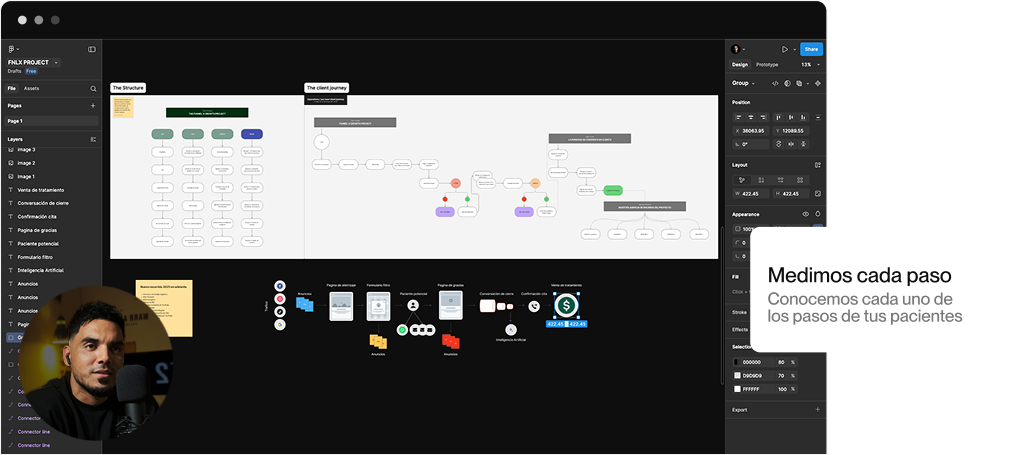Select first layout flow option in Layout

(742, 180)
